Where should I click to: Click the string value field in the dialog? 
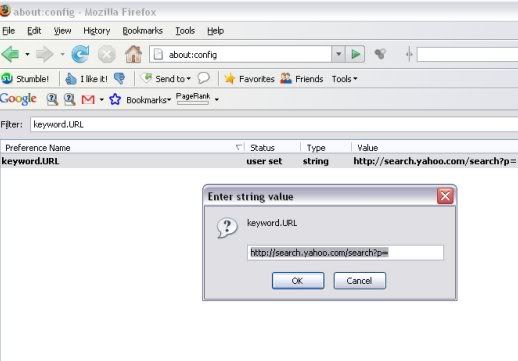tap(345, 253)
